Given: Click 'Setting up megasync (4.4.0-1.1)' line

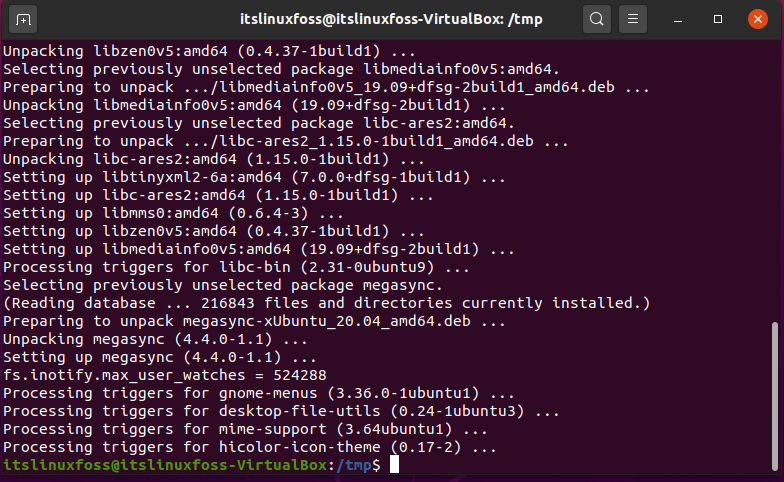Looking at the screenshot, I should coord(160,357).
